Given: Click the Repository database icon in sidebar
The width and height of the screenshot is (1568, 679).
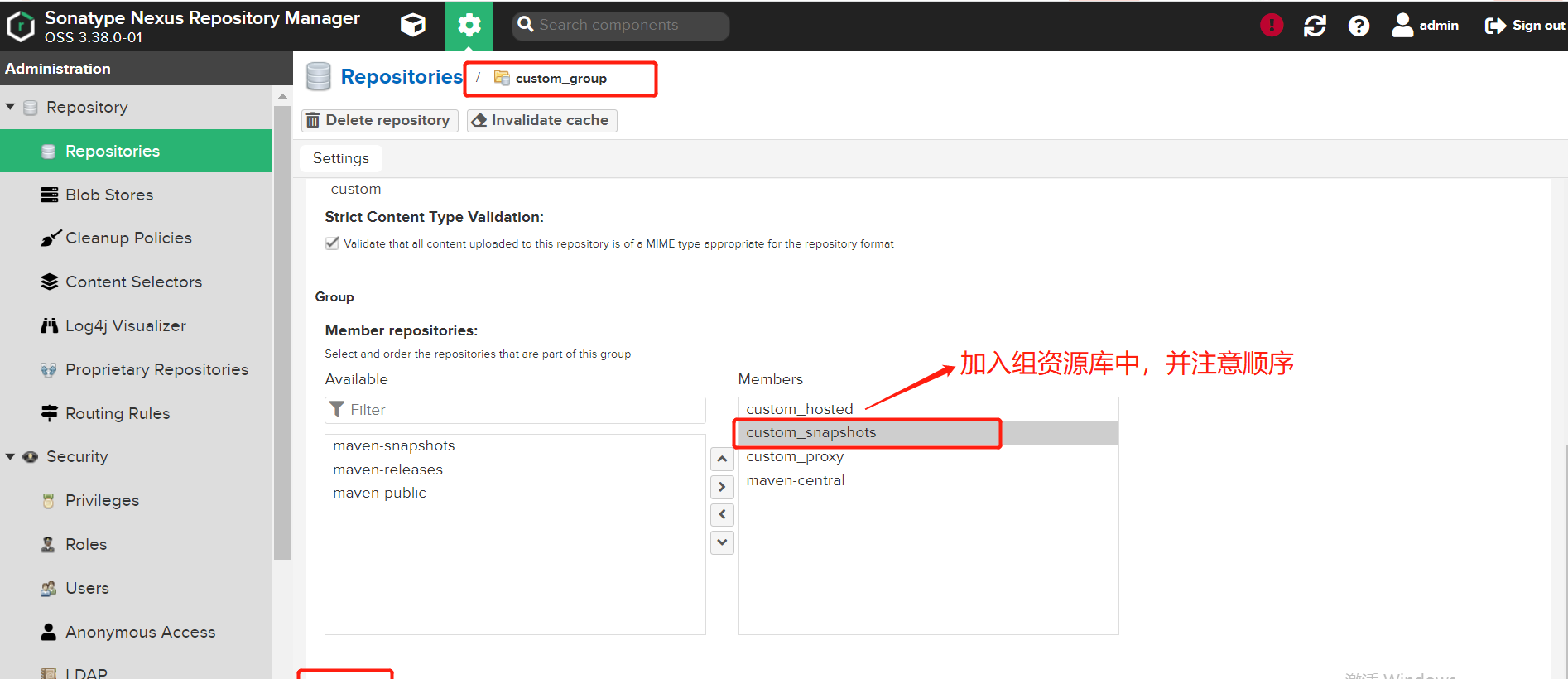Looking at the screenshot, I should click(x=31, y=108).
